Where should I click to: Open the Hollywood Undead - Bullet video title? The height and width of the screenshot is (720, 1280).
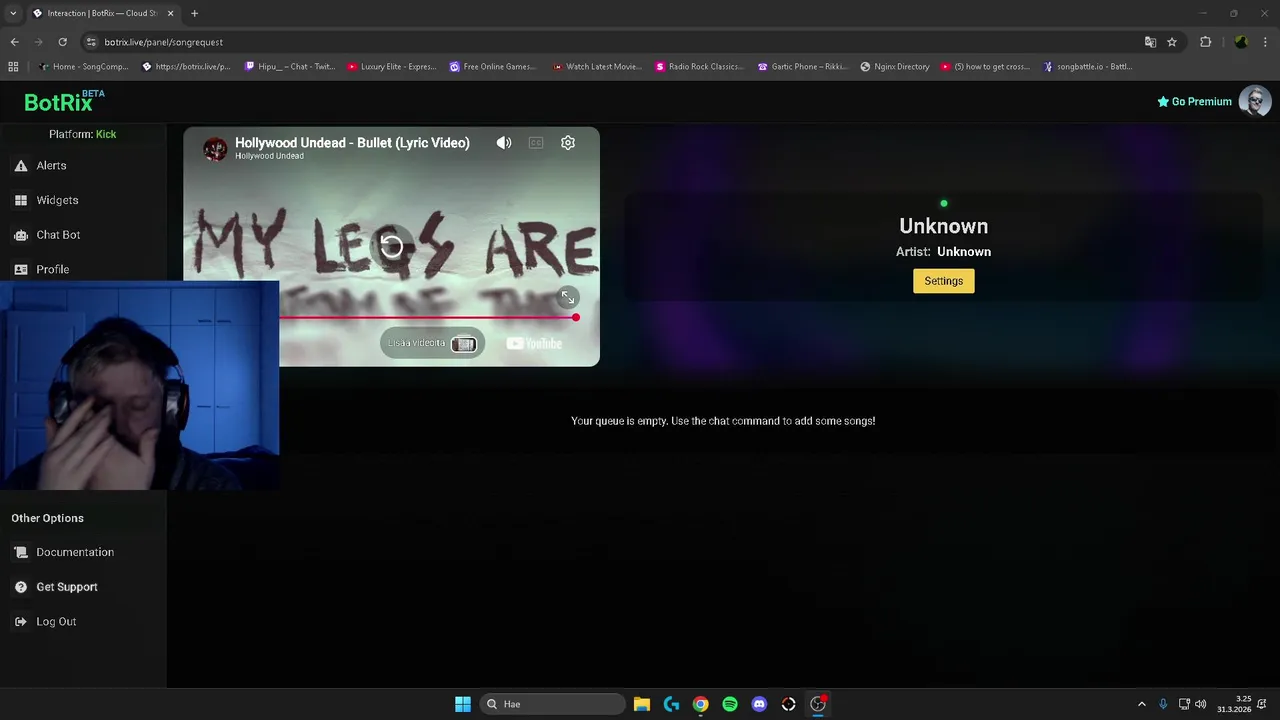coord(352,143)
